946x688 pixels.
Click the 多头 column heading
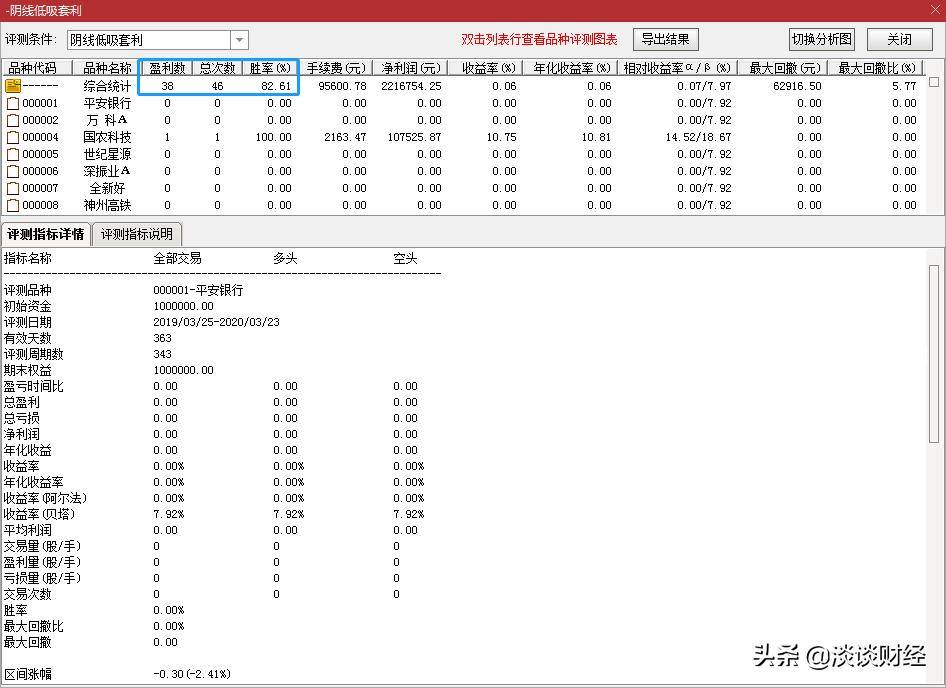(285, 258)
